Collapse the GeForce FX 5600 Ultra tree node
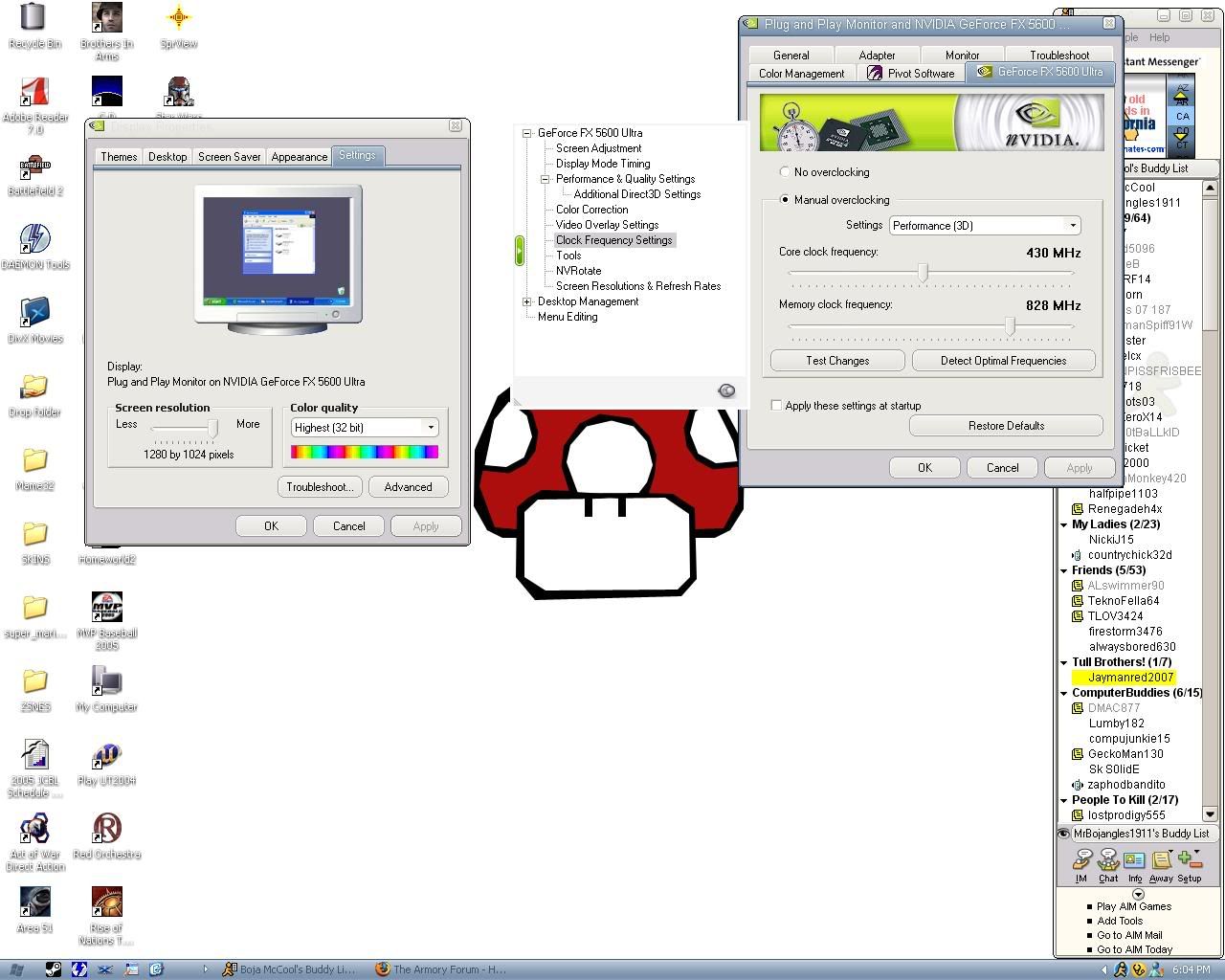 coord(526,133)
